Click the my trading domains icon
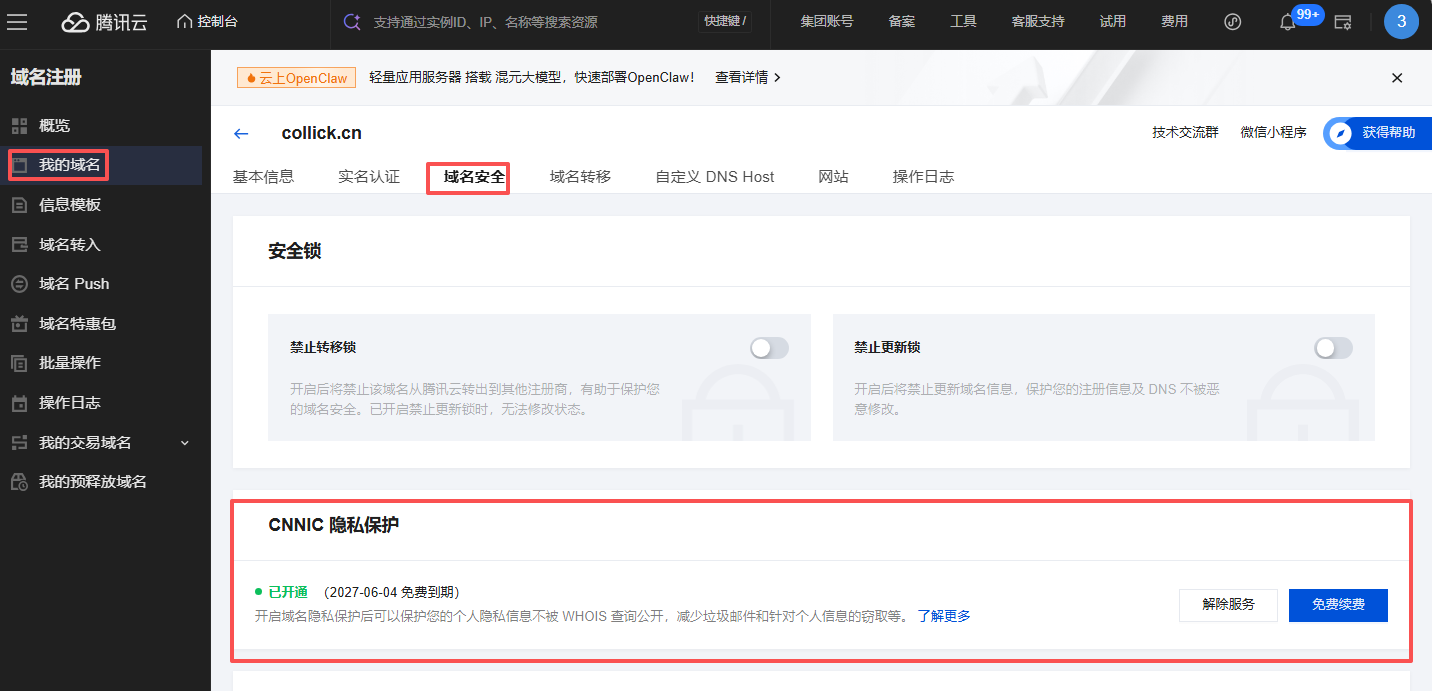 tap(19, 442)
